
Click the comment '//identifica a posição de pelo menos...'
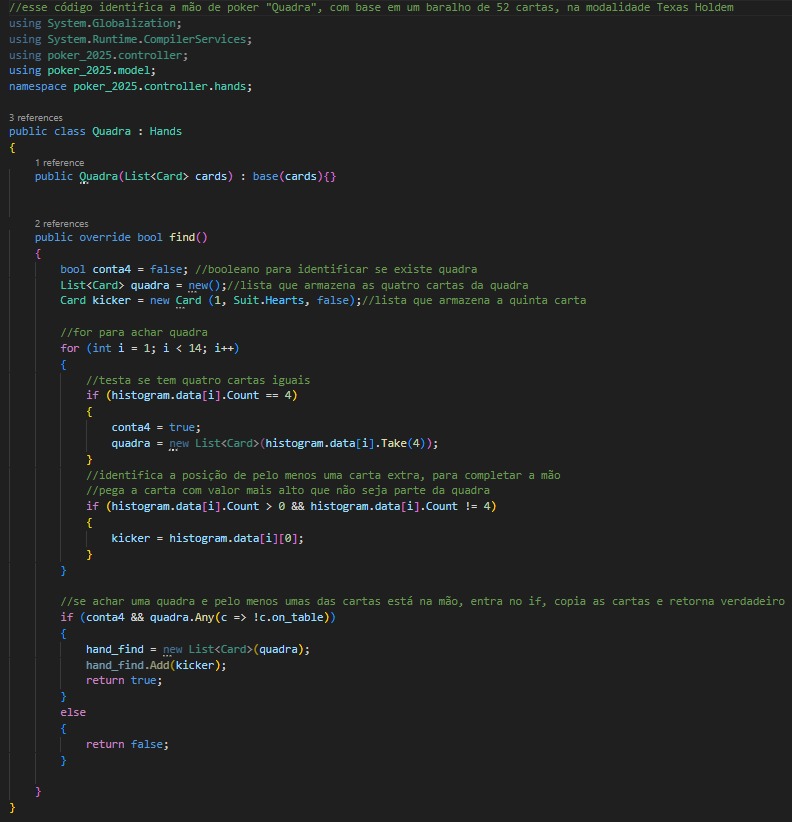tap(323, 475)
